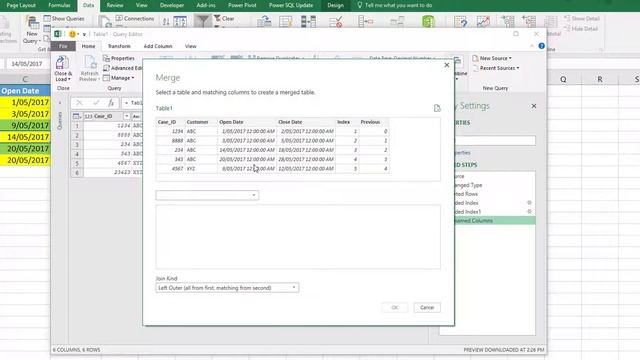This screenshot has height=360, width=640.
Task: Open Properties in Query Editor ribbon
Action: (x=119, y=58)
